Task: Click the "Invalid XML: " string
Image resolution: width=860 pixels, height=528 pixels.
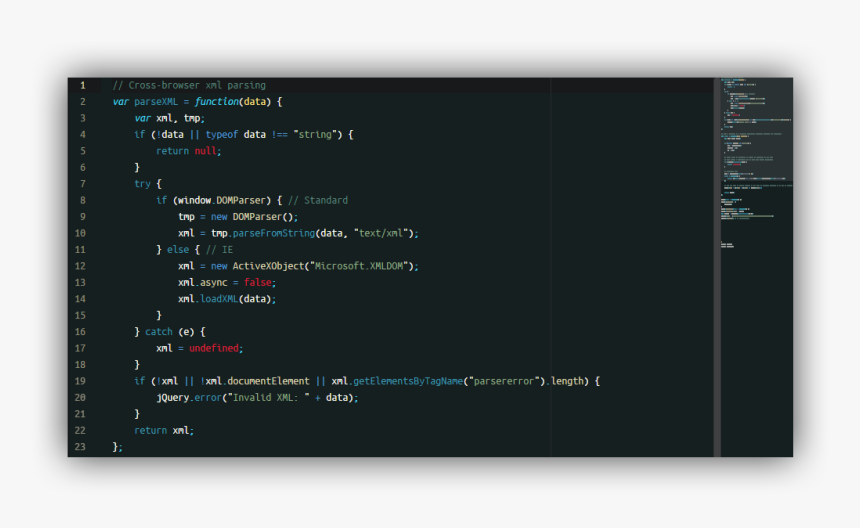Action: coord(268,398)
